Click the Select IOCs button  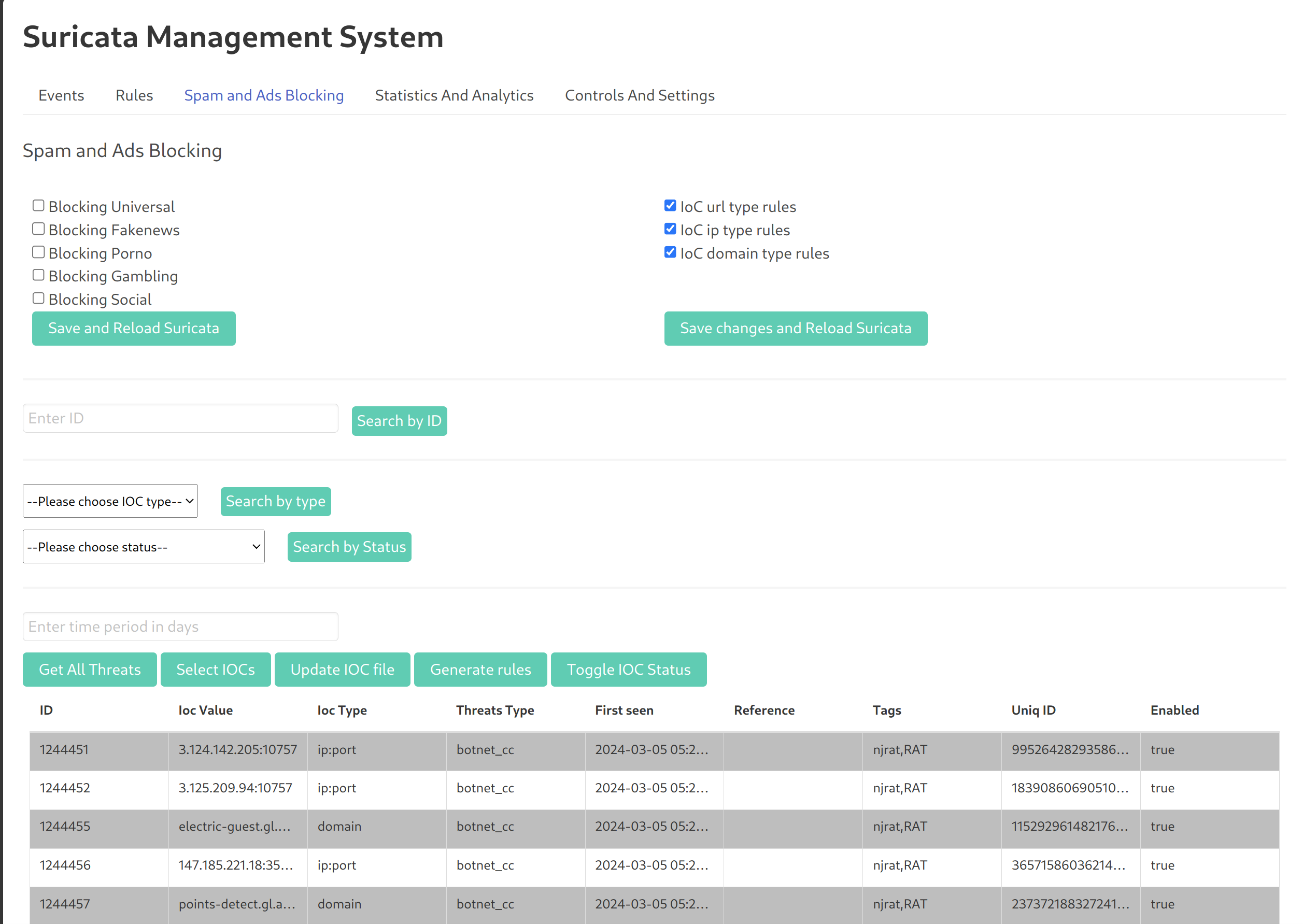[x=216, y=670]
